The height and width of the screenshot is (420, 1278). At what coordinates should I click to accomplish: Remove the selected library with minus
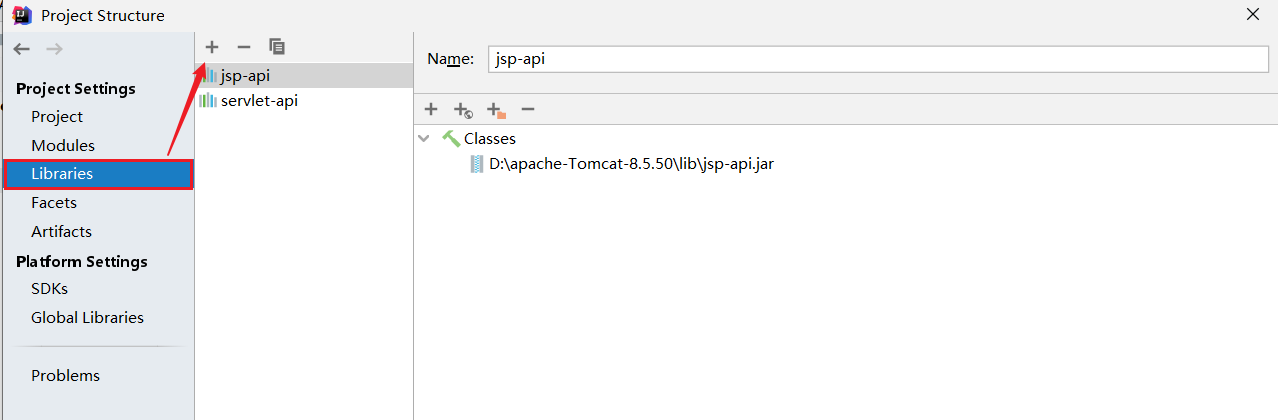pos(243,46)
